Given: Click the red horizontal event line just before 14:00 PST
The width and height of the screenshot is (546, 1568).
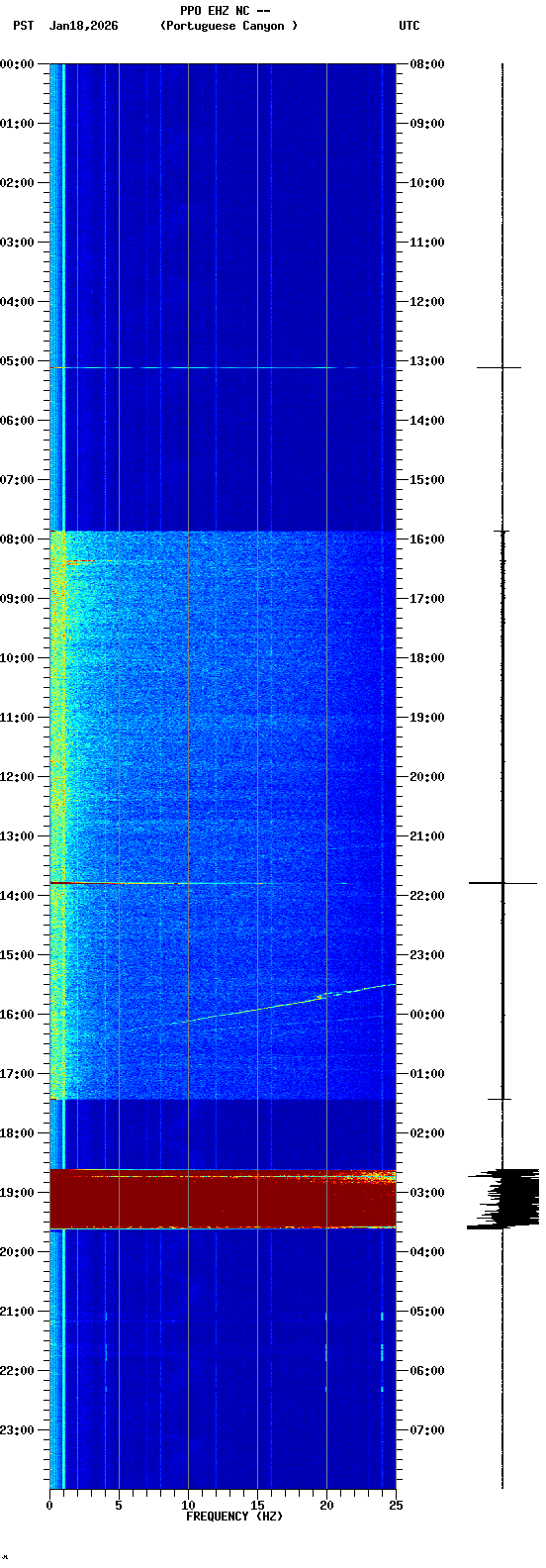Looking at the screenshot, I should 198,882.
